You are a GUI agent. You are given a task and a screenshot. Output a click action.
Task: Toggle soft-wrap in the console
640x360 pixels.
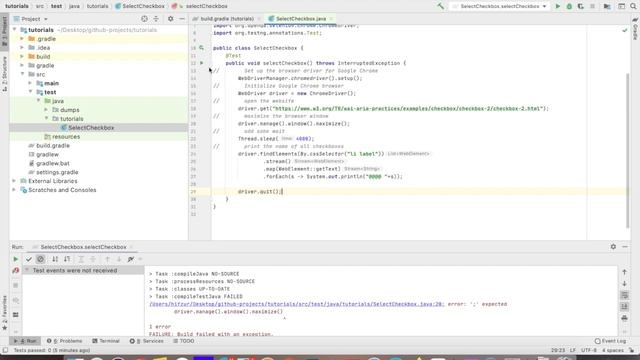pos(624,295)
